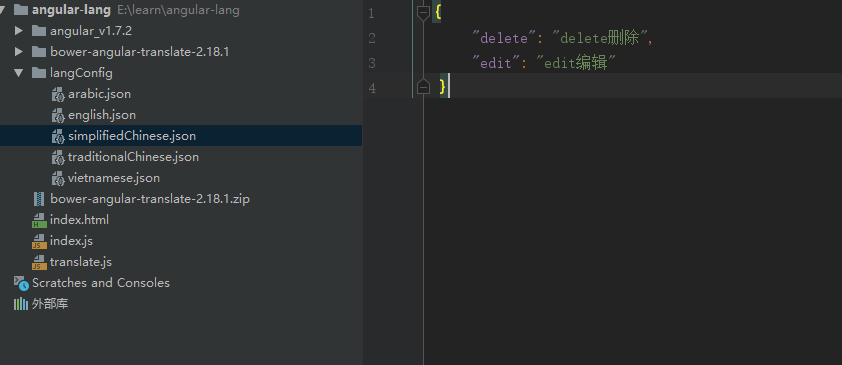Click the simplifiedChinese.json file icon
The height and width of the screenshot is (365, 842).
58,136
